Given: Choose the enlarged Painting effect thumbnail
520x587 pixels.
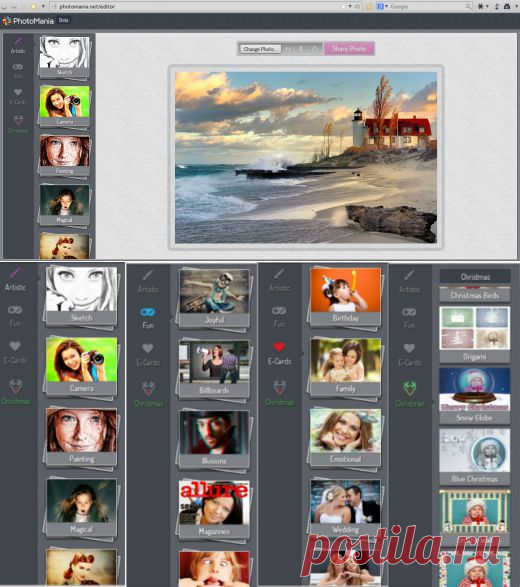Looking at the screenshot, I should click(x=81, y=437).
